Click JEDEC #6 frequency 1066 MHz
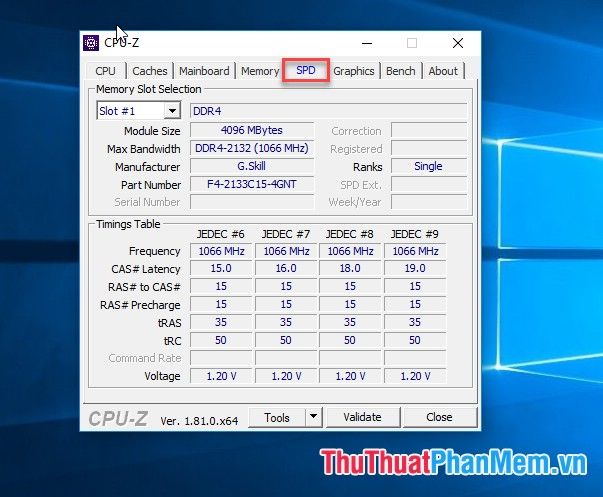This screenshot has width=603, height=497. tap(221, 251)
